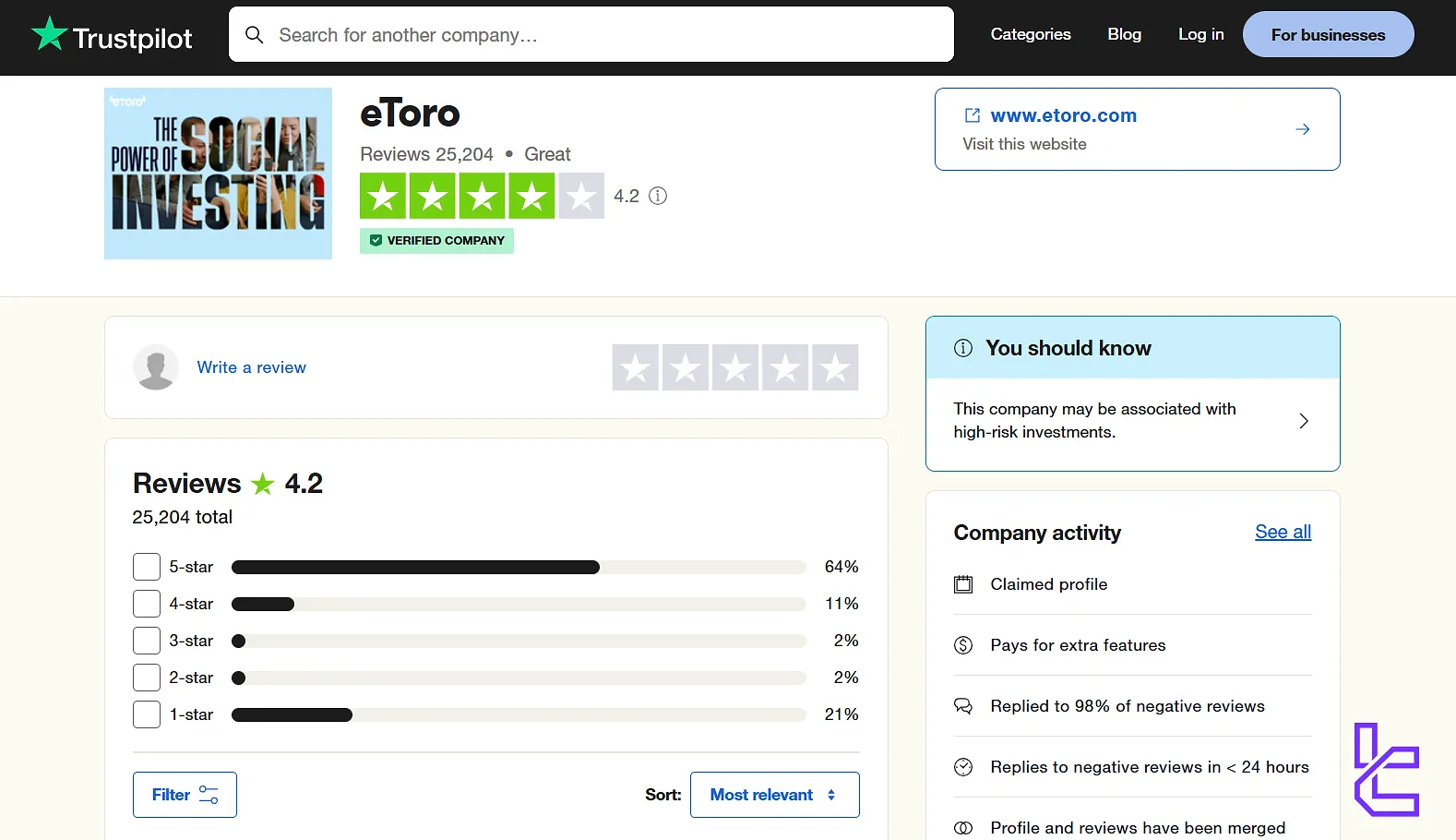Viewport: 1456px width, 840px height.
Task: Click the 64% value
Action: [x=841, y=567]
